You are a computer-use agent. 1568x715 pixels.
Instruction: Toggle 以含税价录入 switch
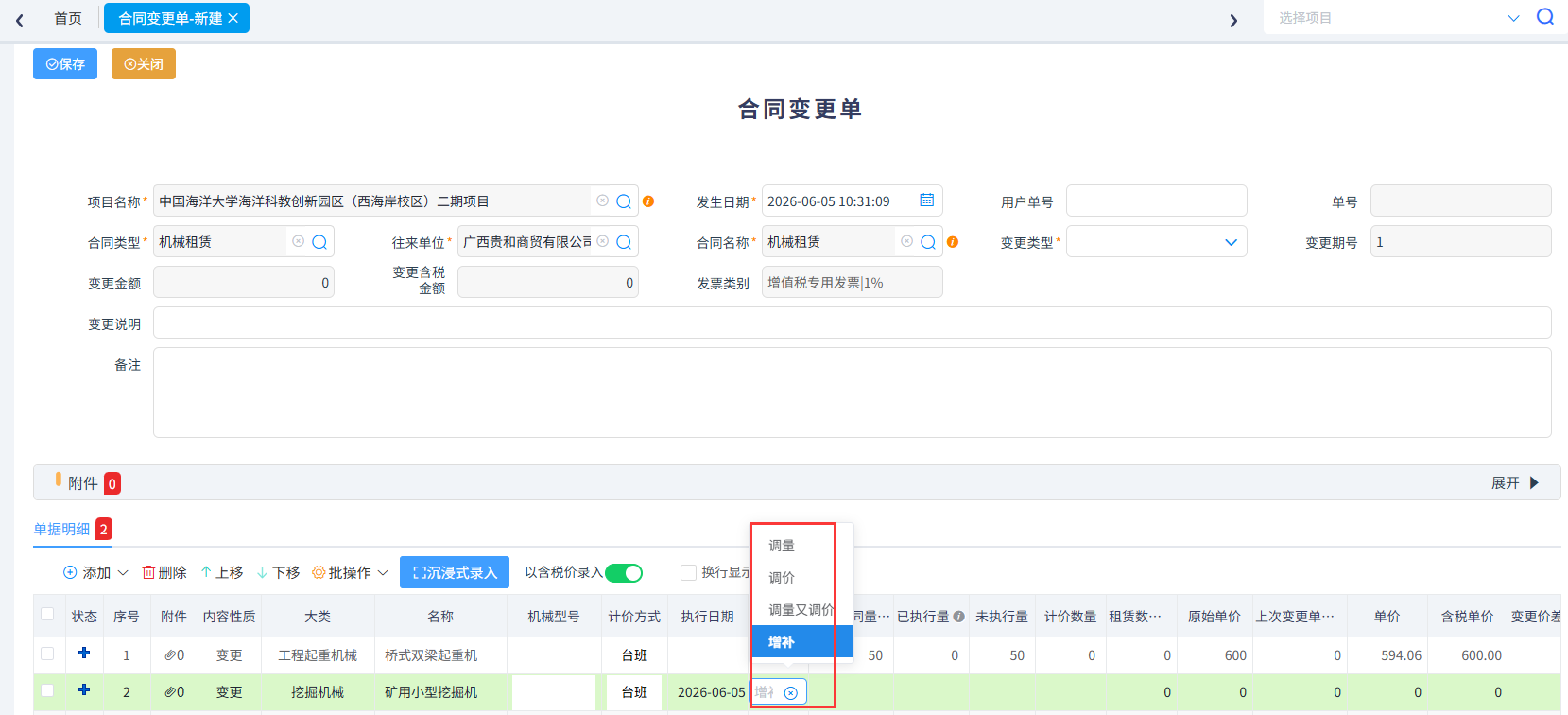point(624,573)
